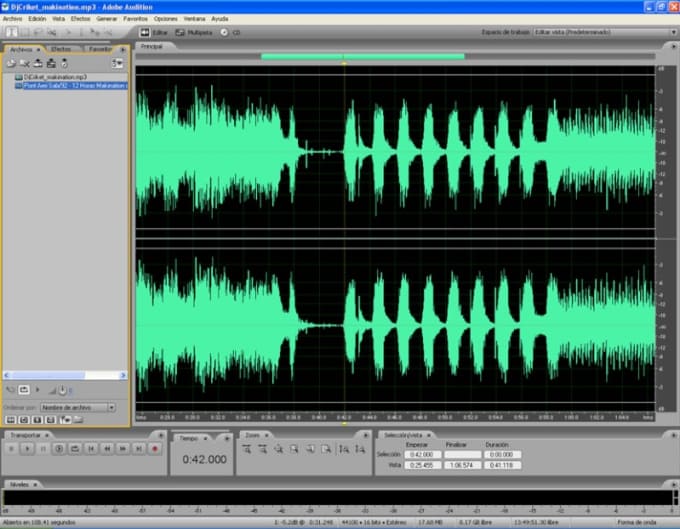680x529 pixels.
Task: Open the Favoritos menu
Action: [135, 19]
